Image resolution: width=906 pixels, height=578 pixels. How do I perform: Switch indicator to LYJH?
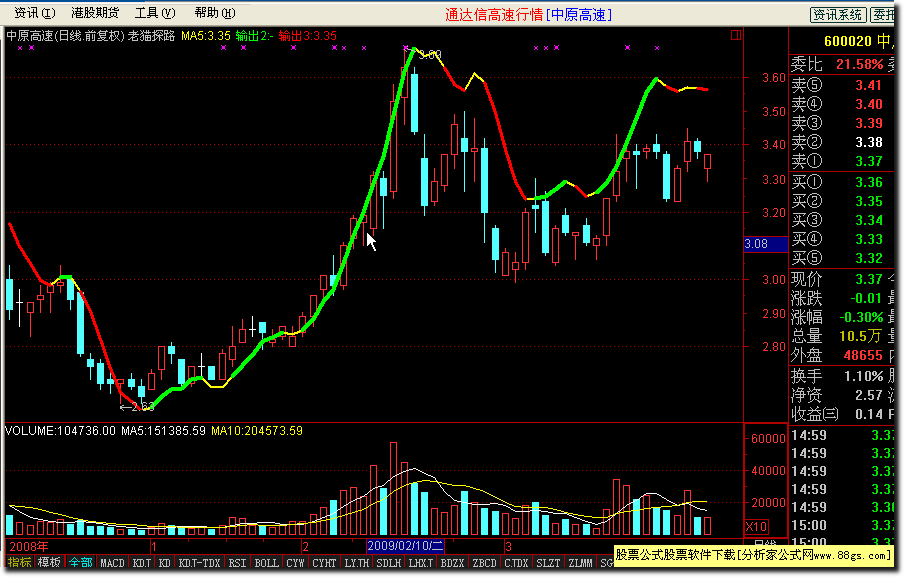pos(357,562)
